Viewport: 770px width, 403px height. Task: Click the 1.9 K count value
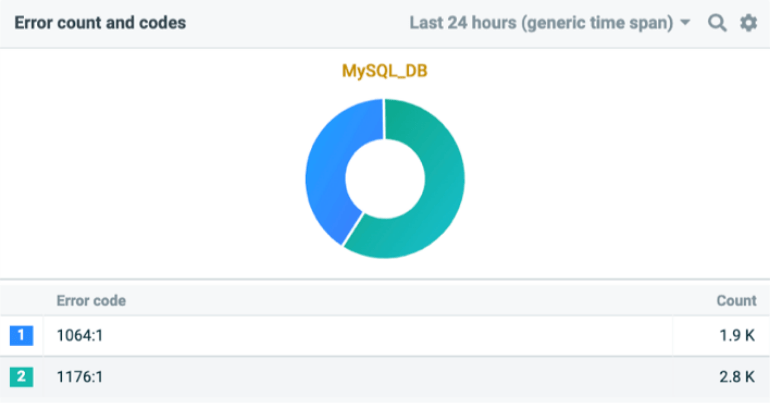[x=738, y=336]
